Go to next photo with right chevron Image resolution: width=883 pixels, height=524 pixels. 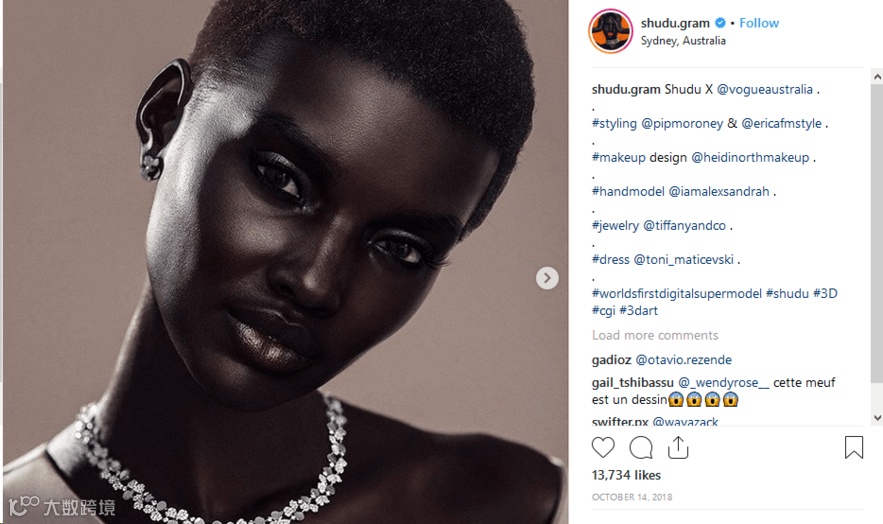point(547,278)
